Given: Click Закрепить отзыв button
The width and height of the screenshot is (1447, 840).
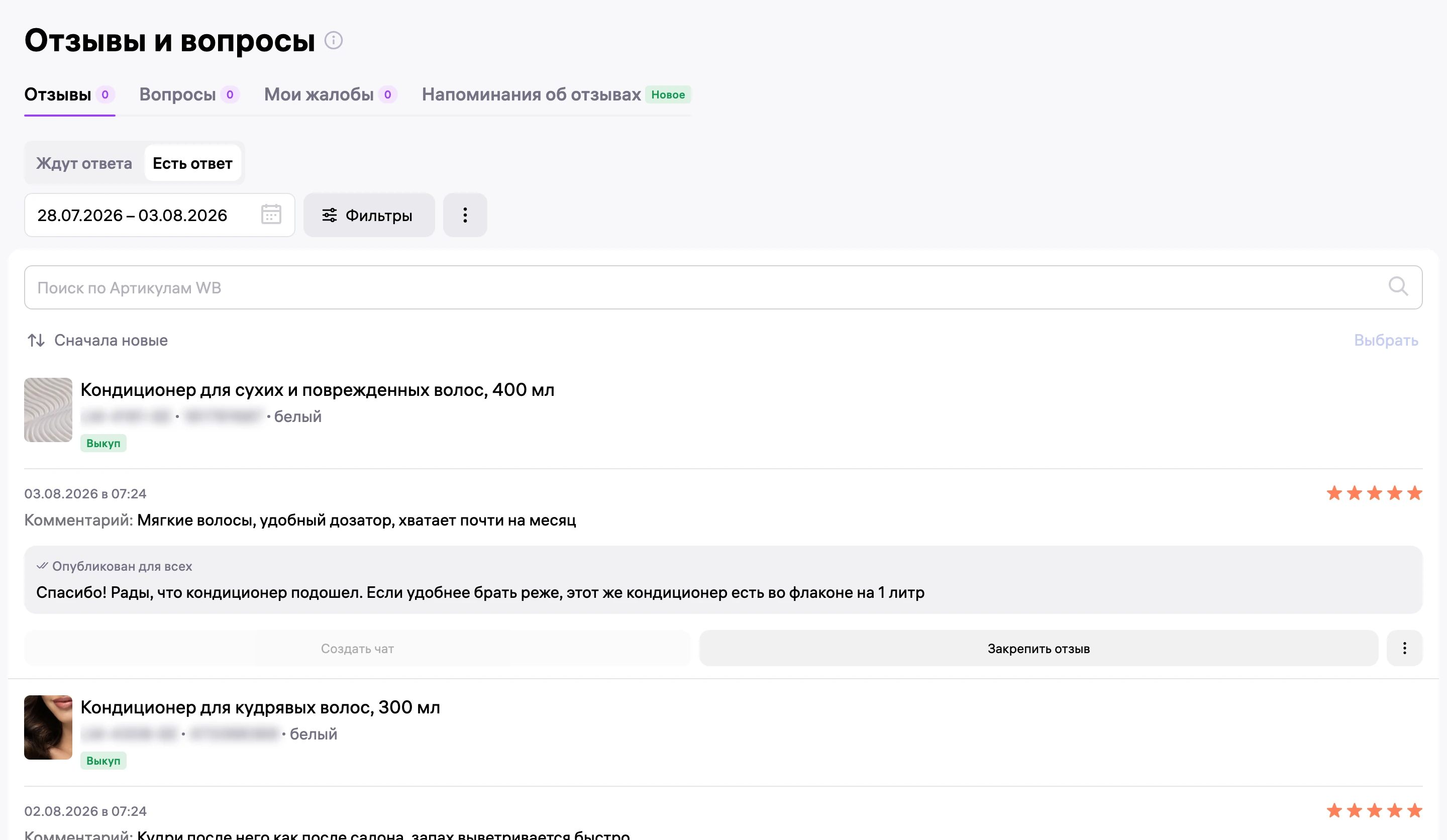Looking at the screenshot, I should 1038,648.
